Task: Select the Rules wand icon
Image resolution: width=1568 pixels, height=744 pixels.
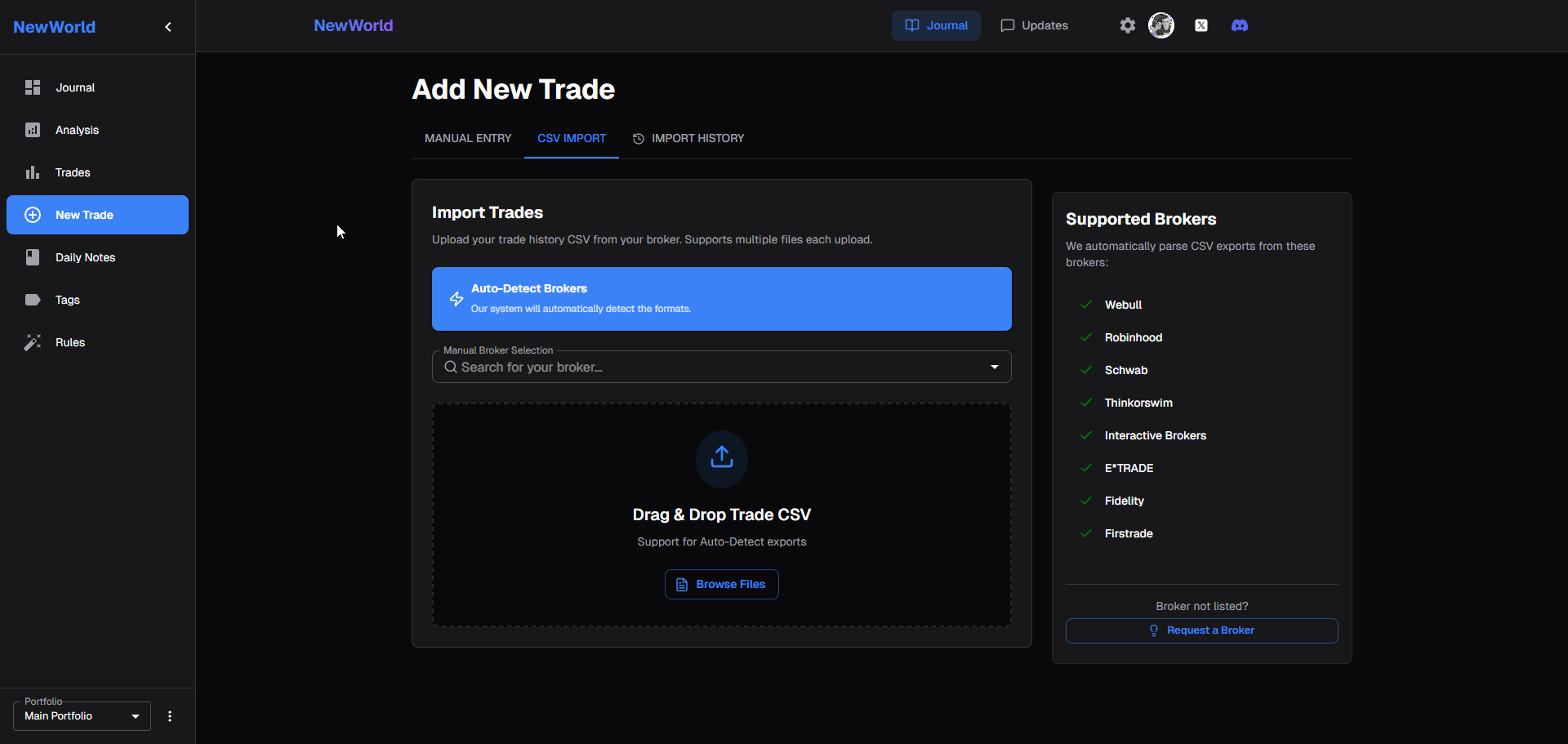Action: [33, 342]
